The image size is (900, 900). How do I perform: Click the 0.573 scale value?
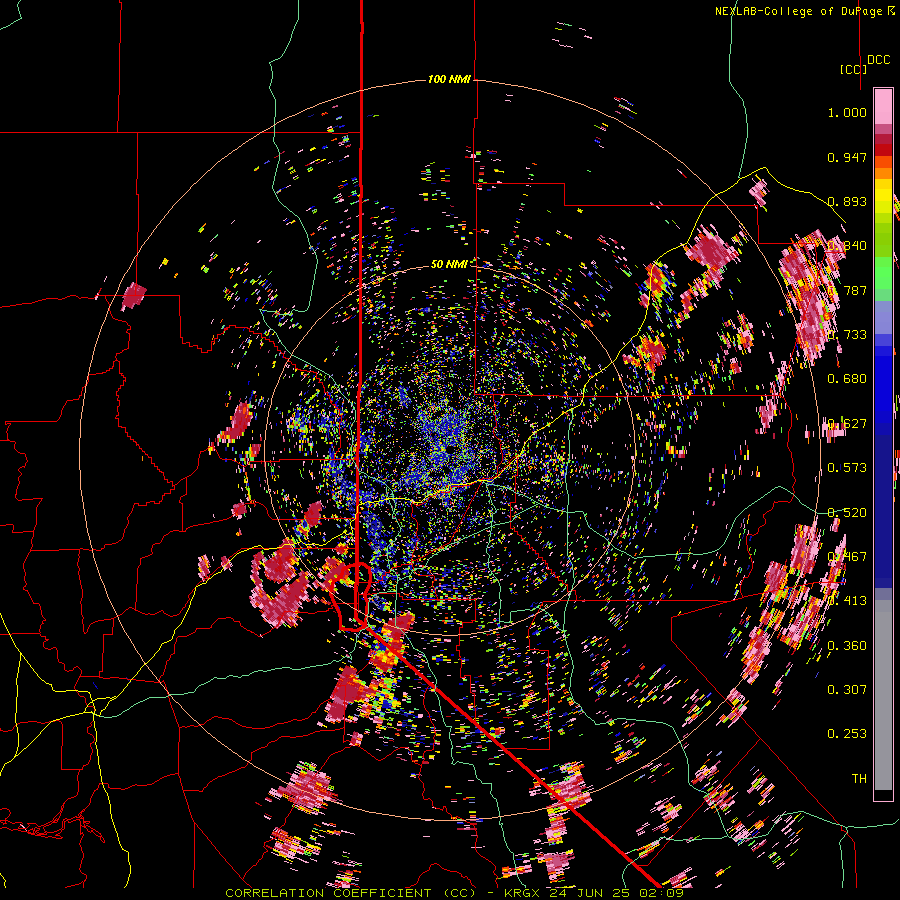[847, 468]
